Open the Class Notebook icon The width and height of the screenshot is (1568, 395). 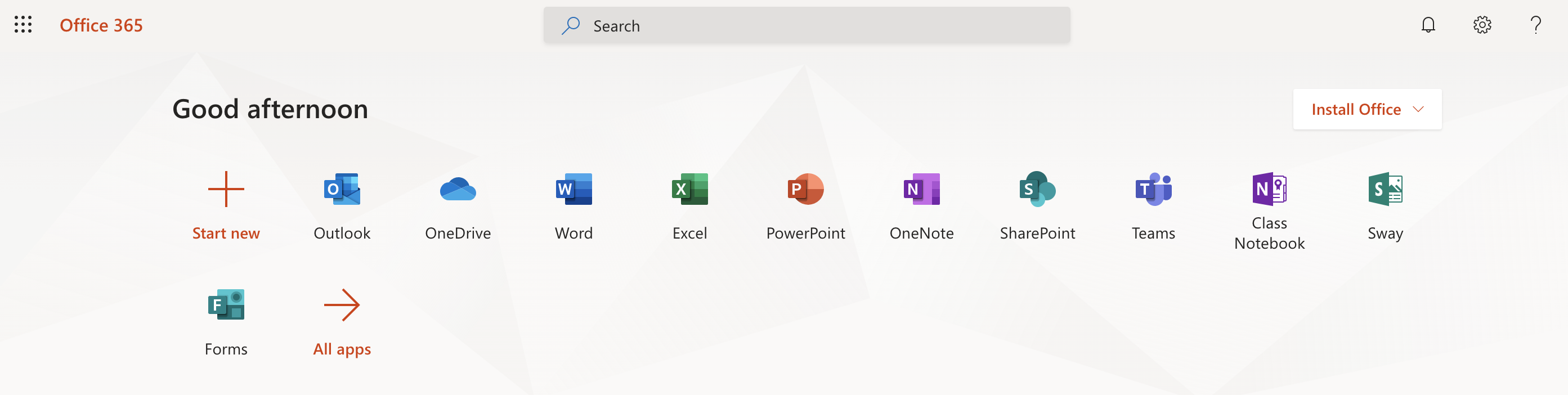pyautogui.click(x=1269, y=189)
